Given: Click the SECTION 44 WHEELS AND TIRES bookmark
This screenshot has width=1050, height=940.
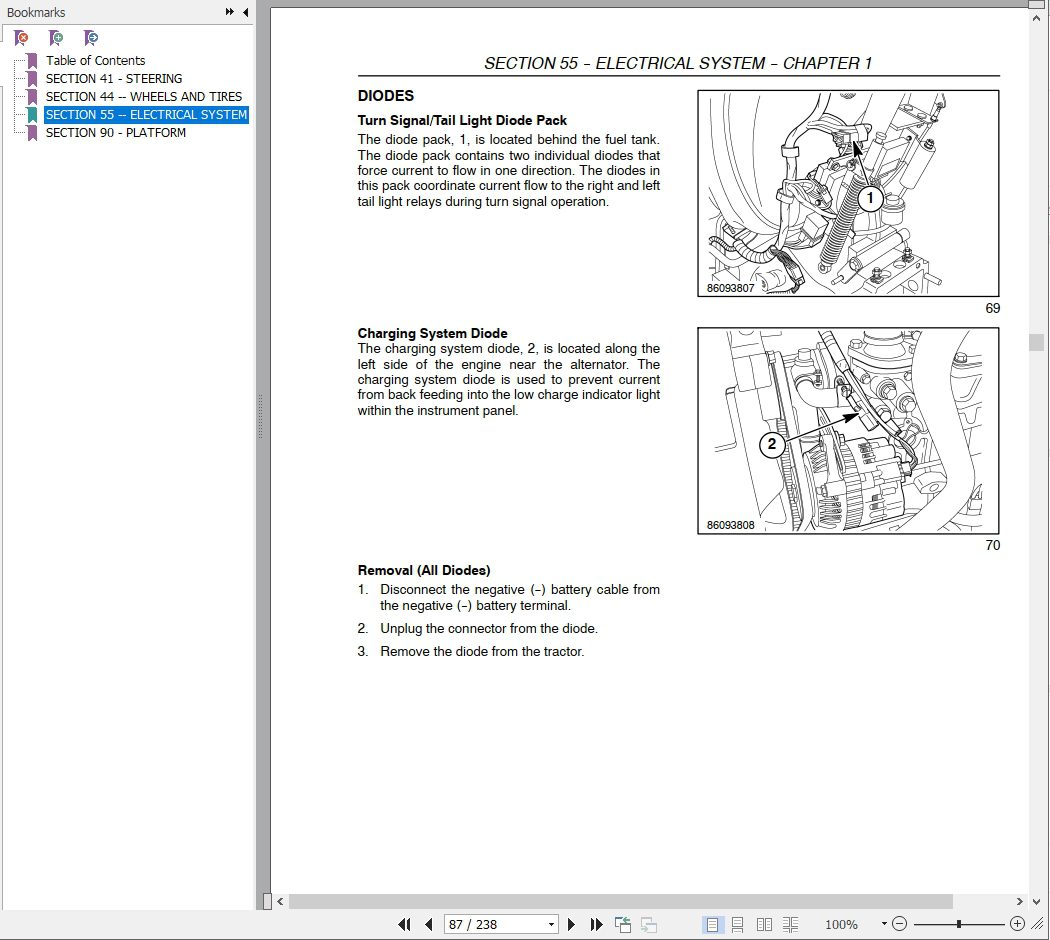Looking at the screenshot, I should coord(143,96).
